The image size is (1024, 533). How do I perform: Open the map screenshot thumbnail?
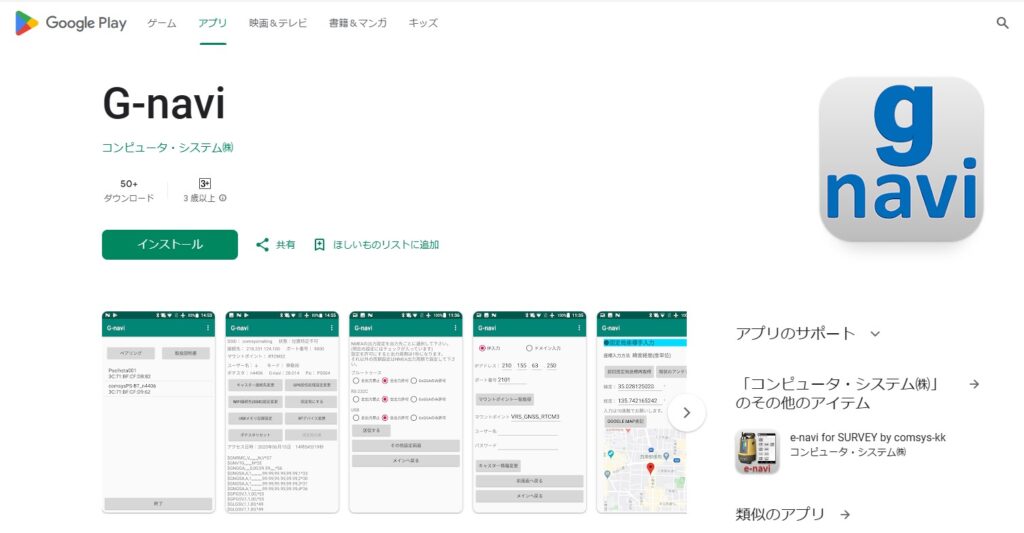click(x=642, y=412)
